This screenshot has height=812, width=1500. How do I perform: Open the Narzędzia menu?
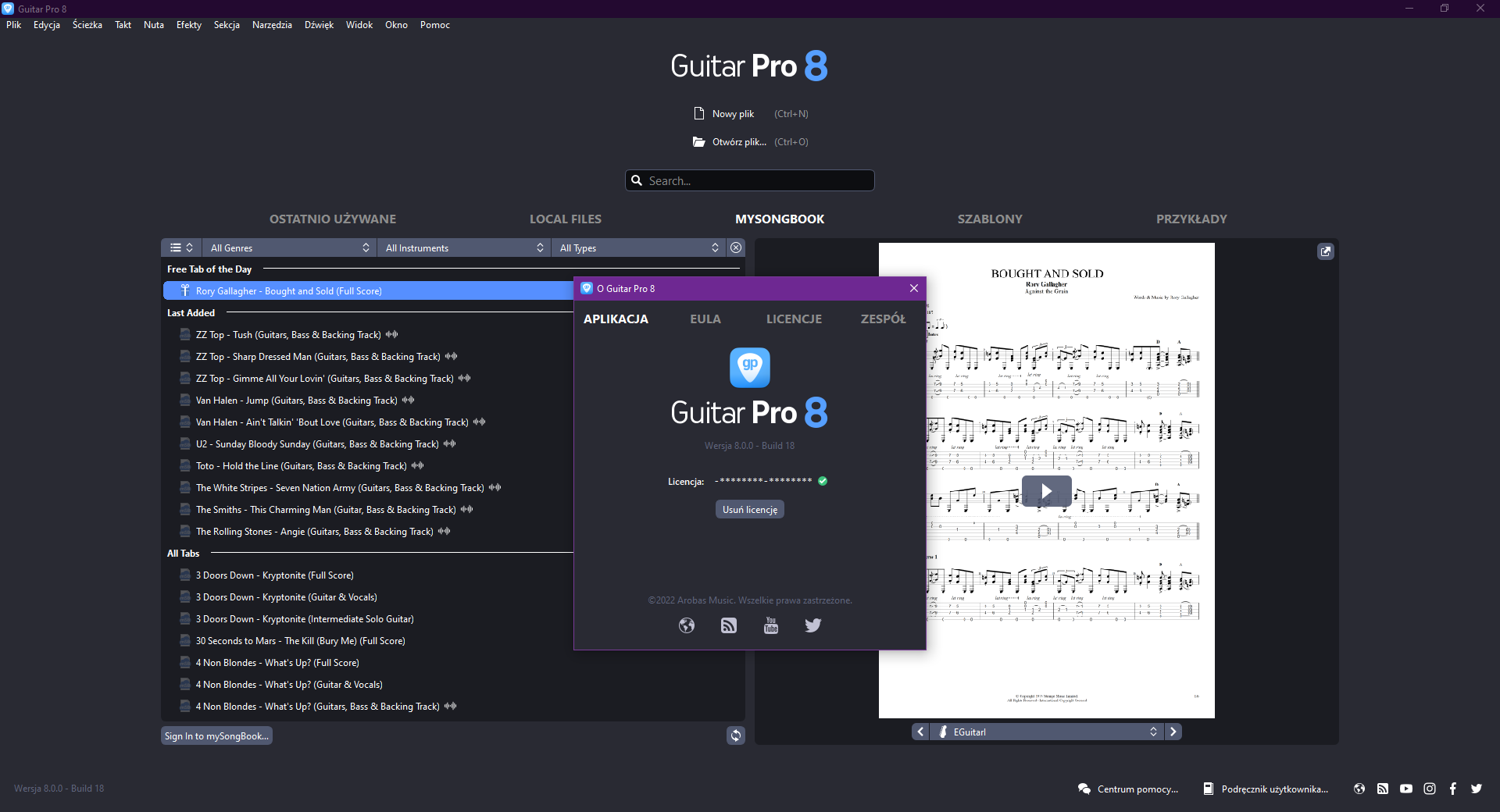[x=272, y=25]
